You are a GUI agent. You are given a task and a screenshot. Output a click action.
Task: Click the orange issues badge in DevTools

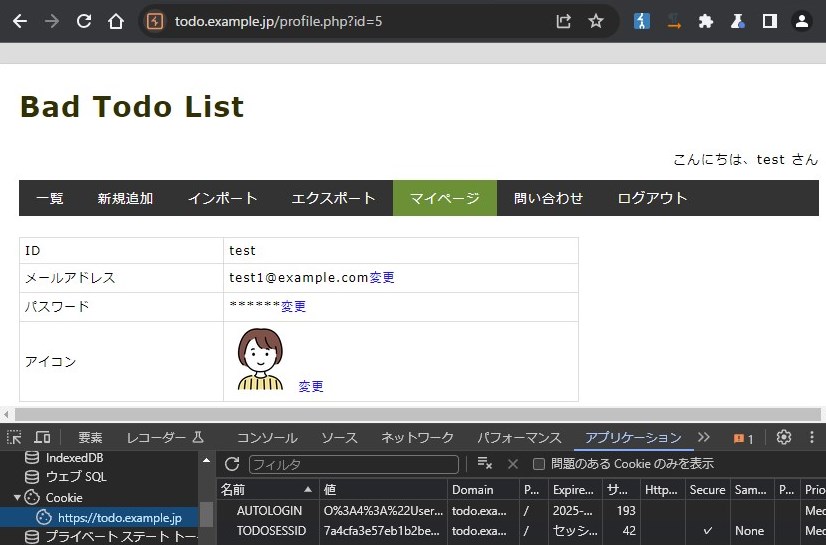(x=743, y=438)
